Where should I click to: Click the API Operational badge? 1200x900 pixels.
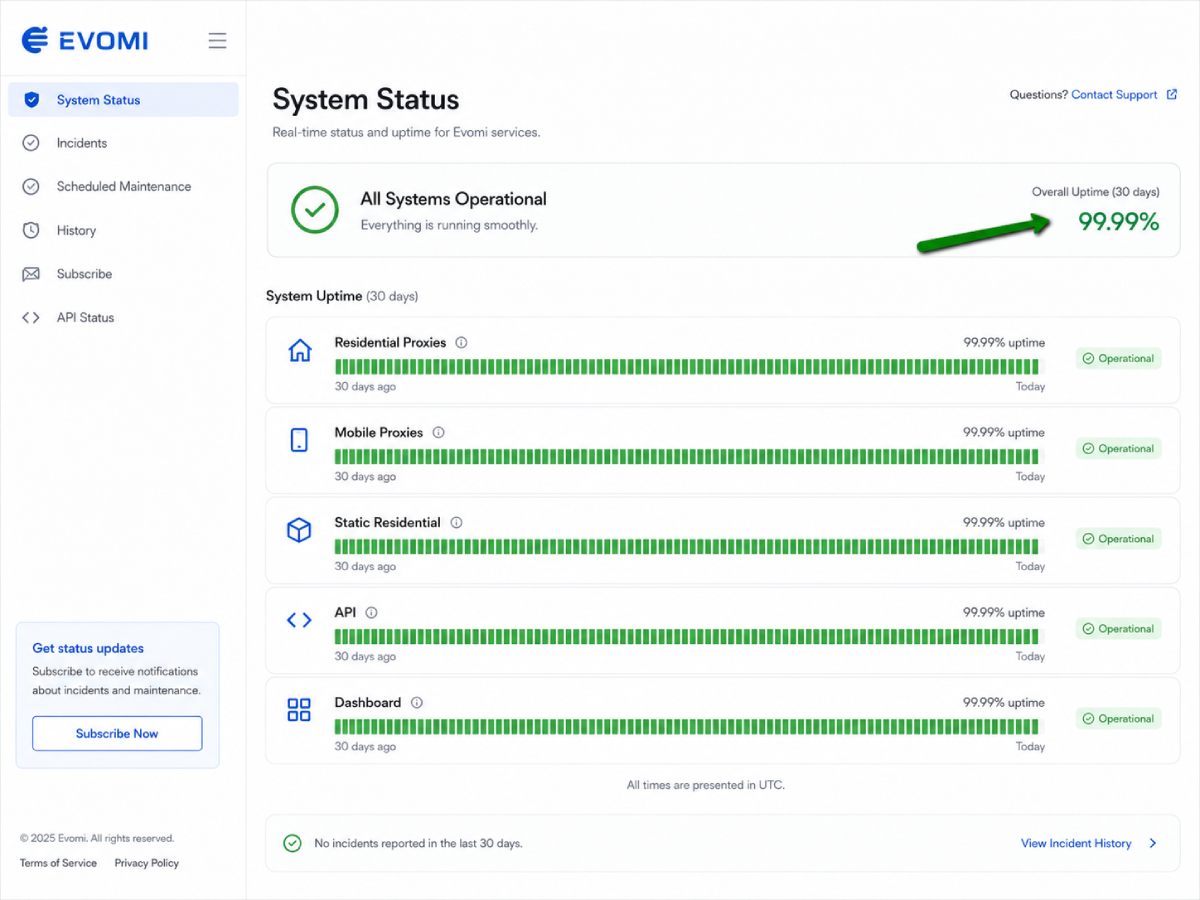(x=1119, y=629)
